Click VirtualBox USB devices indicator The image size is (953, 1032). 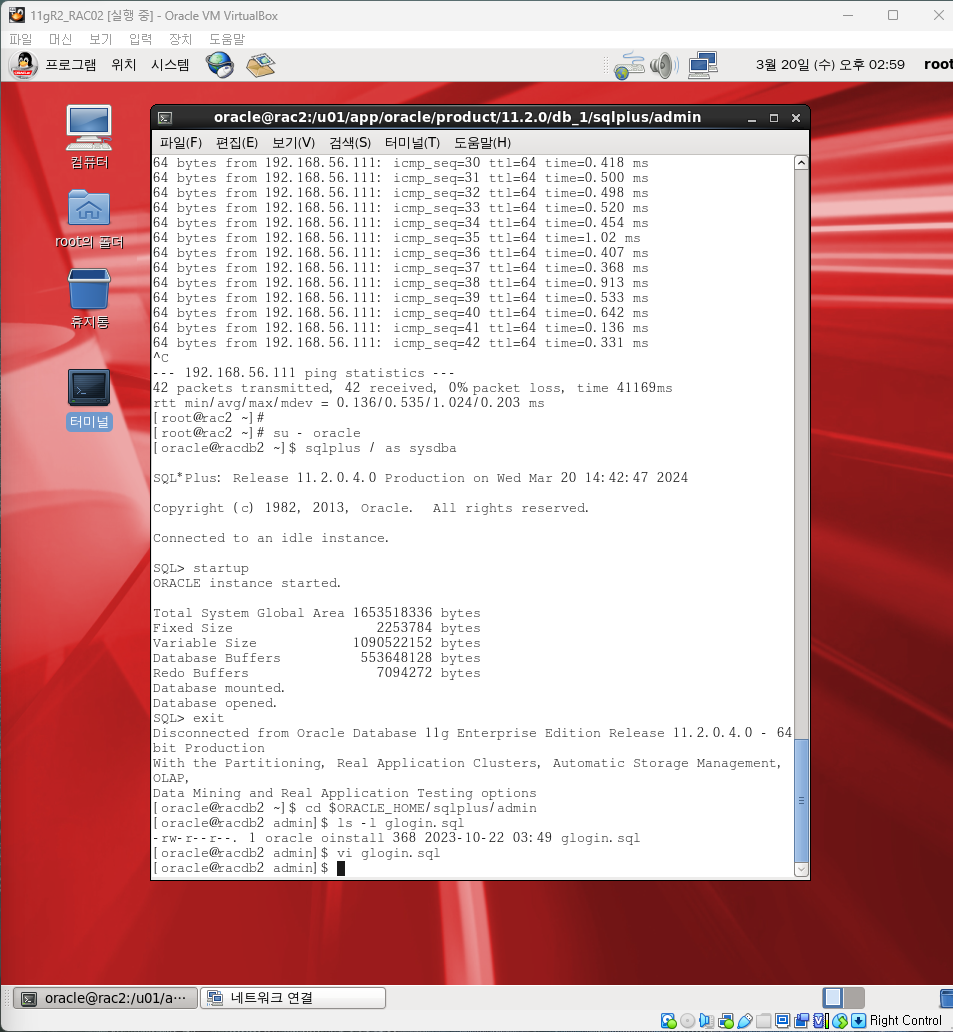tap(745, 1021)
